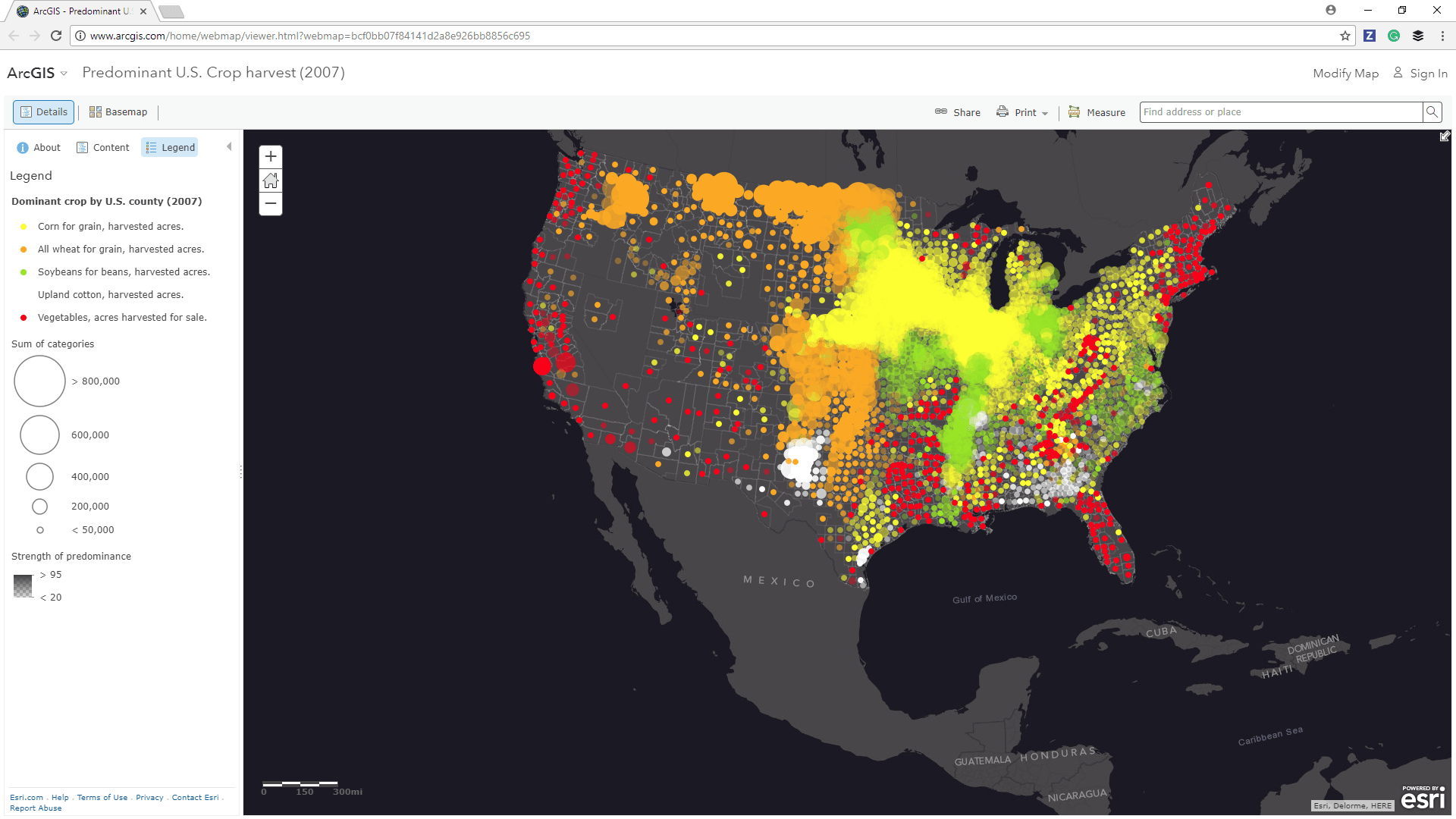
Task: Click Sign In
Action: [1420, 74]
